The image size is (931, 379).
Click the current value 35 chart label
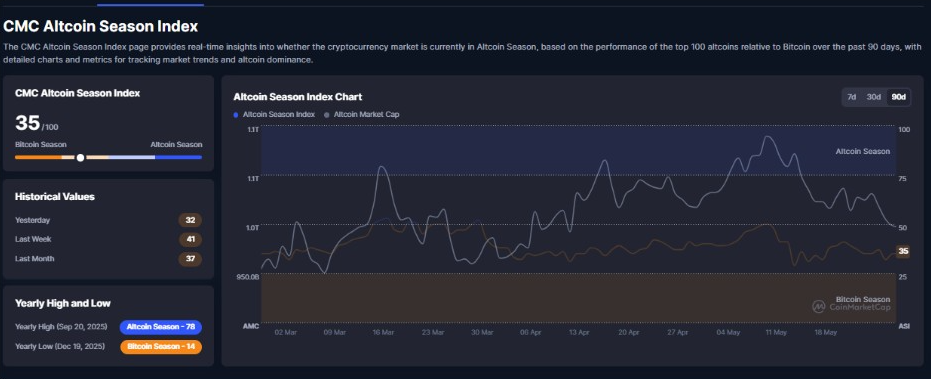903,251
